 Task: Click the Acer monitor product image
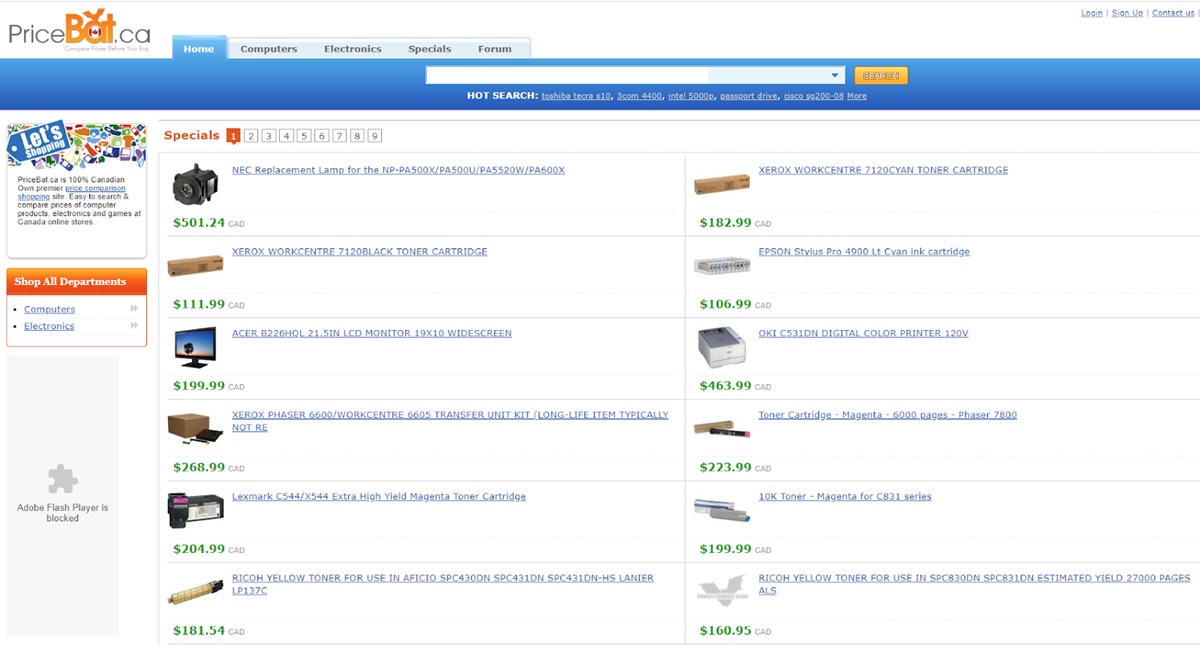point(195,347)
